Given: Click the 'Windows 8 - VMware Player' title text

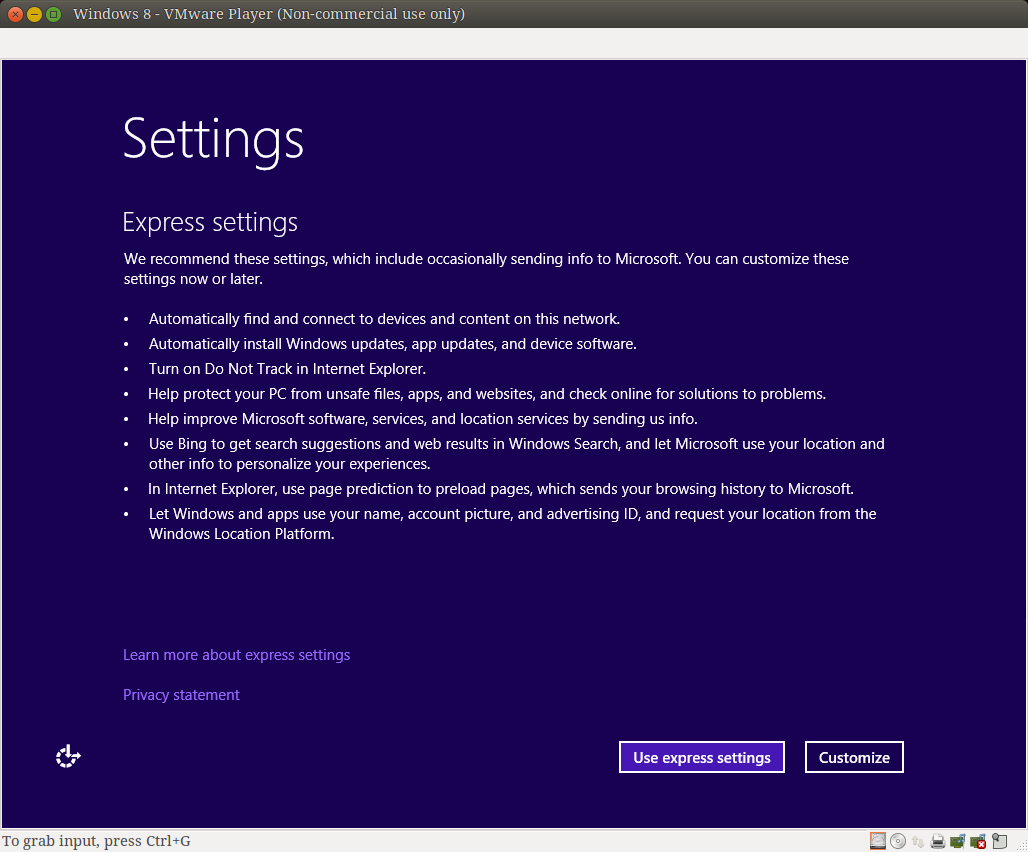Looking at the screenshot, I should [x=269, y=14].
